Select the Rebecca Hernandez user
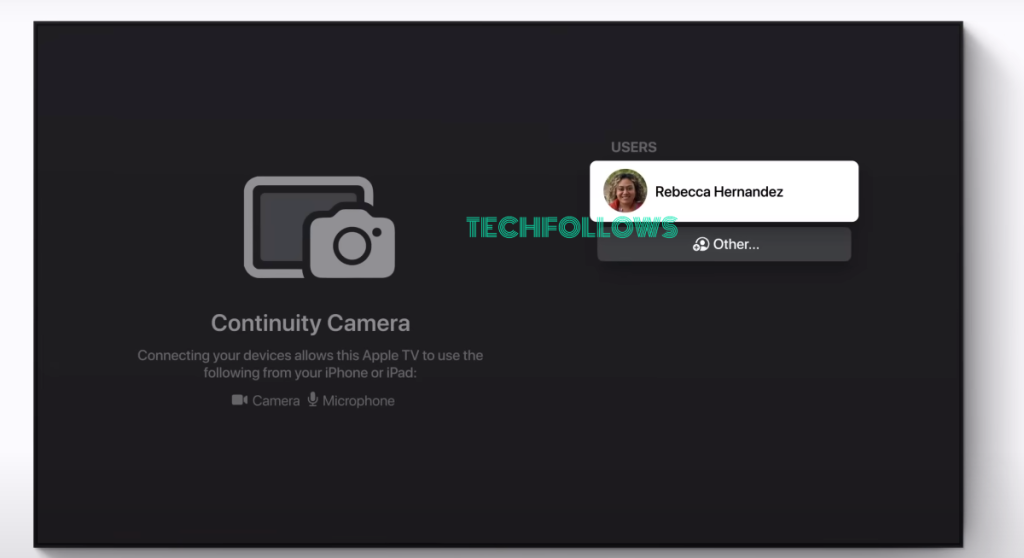The image size is (1024, 558). (724, 191)
